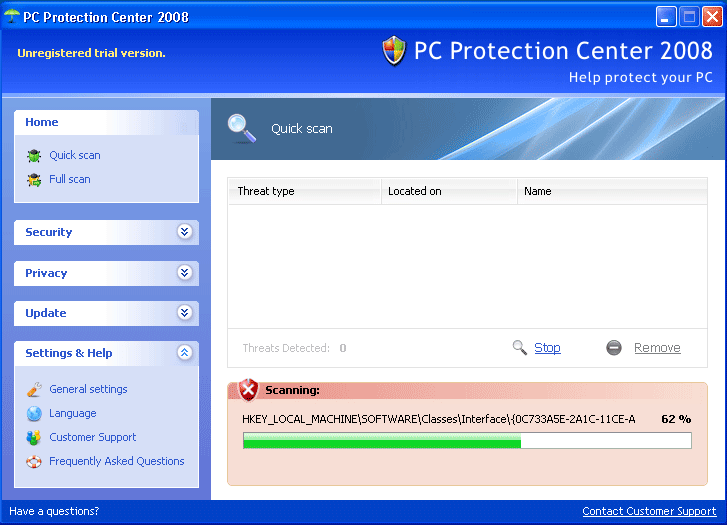Image resolution: width=727 pixels, height=525 pixels.
Task: Expand the Privacy panel chevron
Action: coord(184,273)
